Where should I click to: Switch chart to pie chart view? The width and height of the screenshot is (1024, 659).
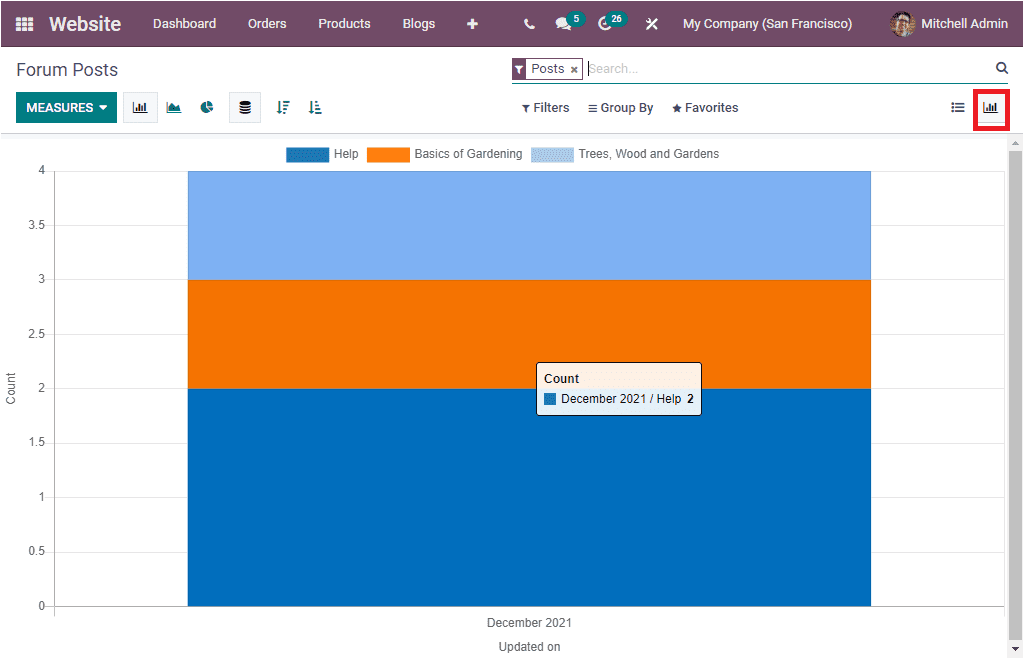206,107
